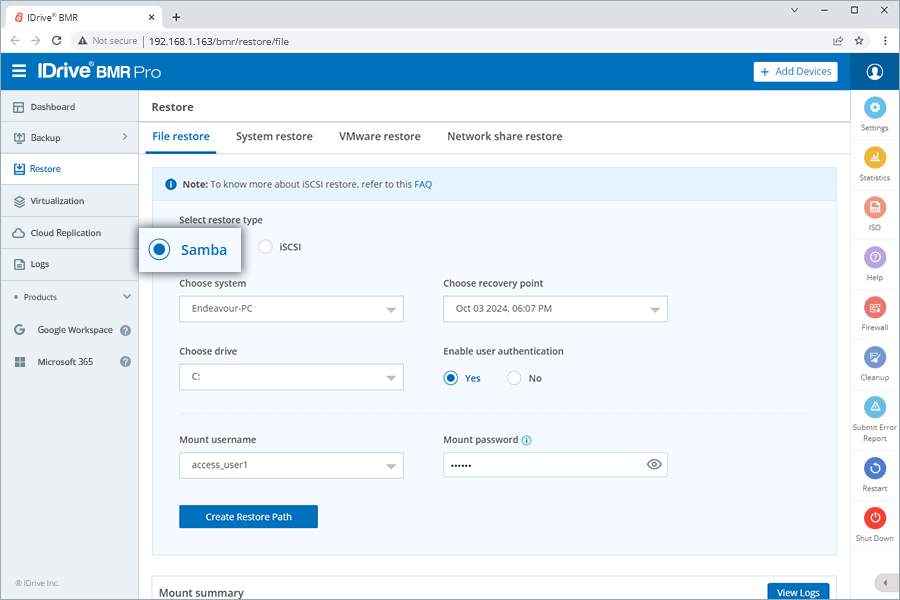Open the Statistics chart icon
The width and height of the screenshot is (900, 600).
874,158
